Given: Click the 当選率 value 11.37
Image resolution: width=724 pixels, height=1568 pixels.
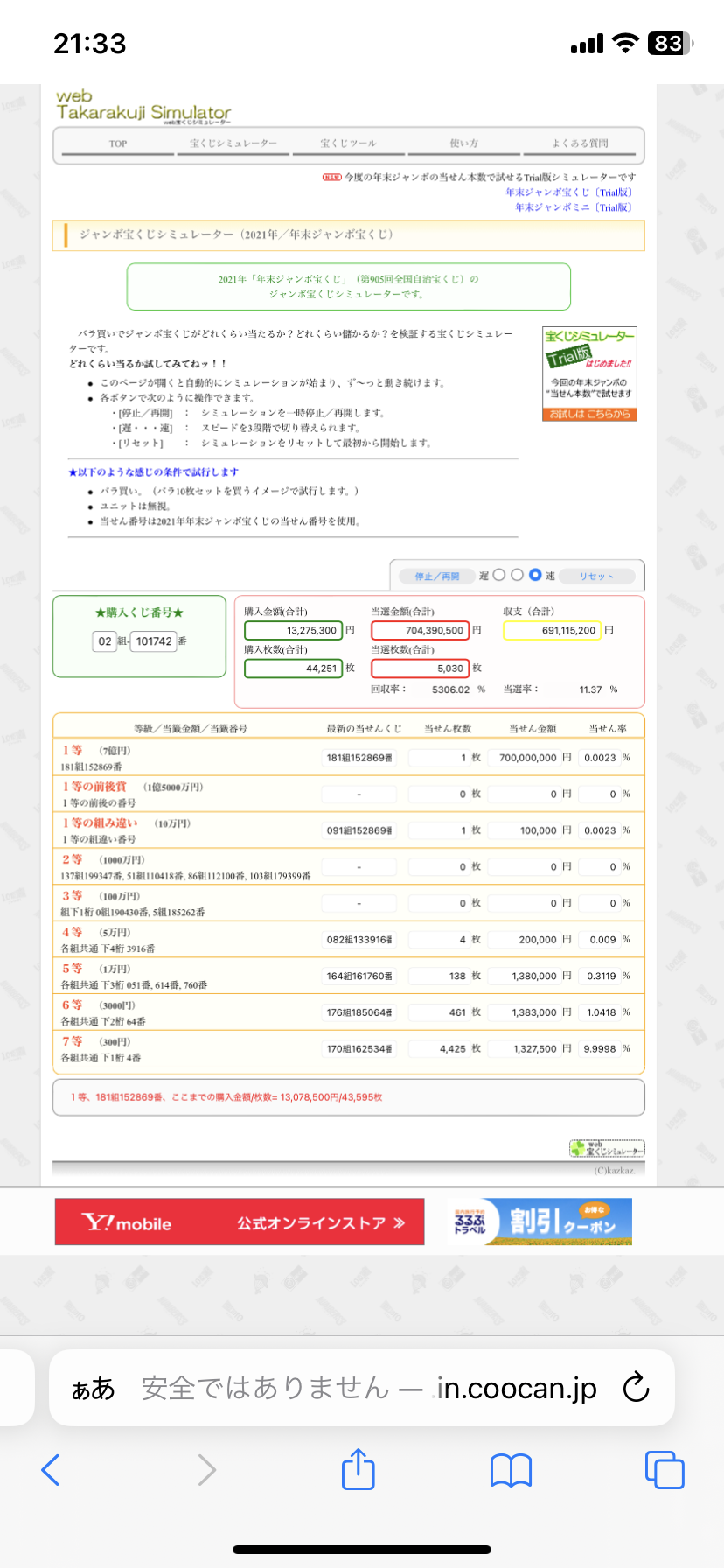Looking at the screenshot, I should tap(590, 689).
